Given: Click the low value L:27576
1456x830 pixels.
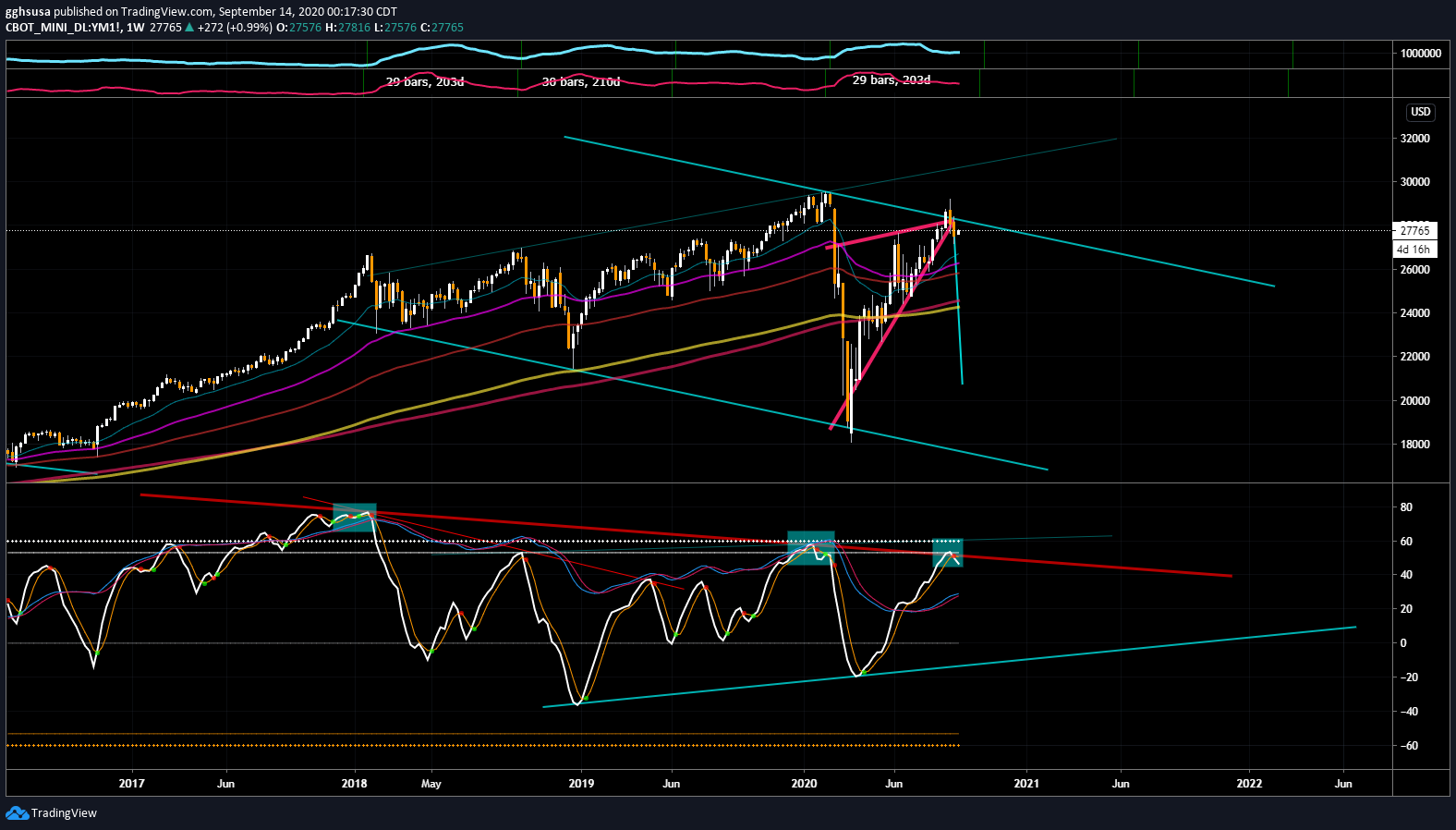Looking at the screenshot, I should pos(395,28).
